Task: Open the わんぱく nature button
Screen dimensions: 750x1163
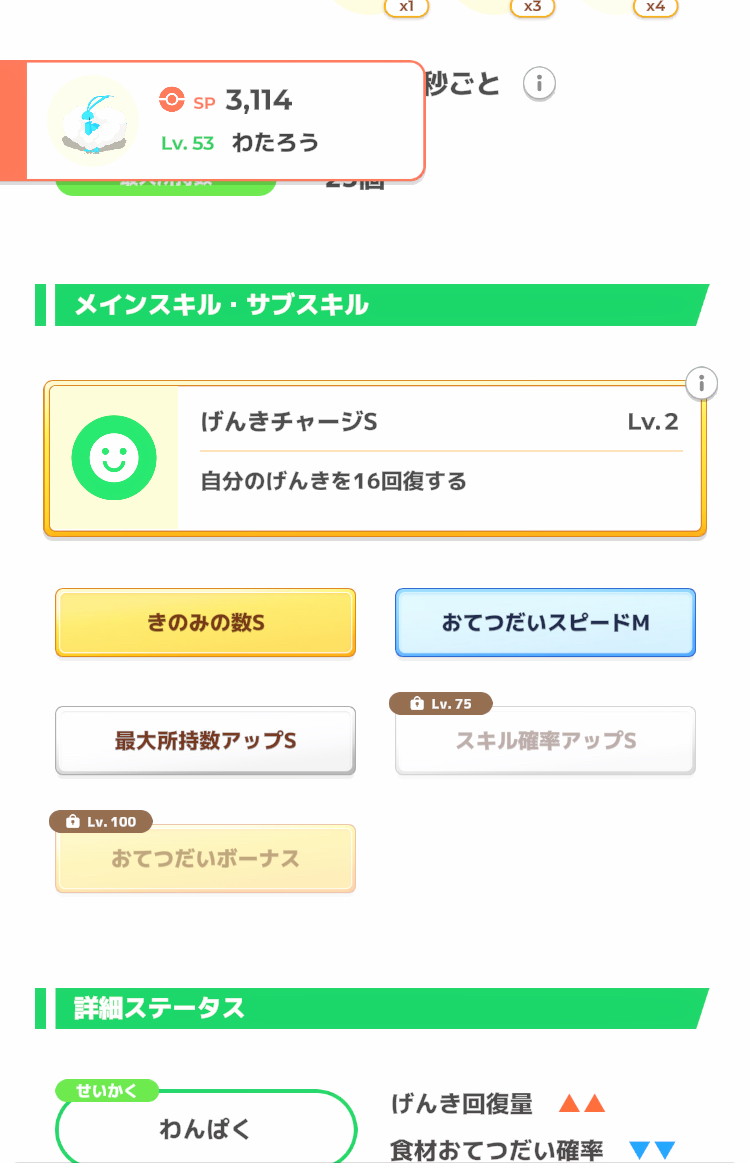Action: tap(205, 1130)
